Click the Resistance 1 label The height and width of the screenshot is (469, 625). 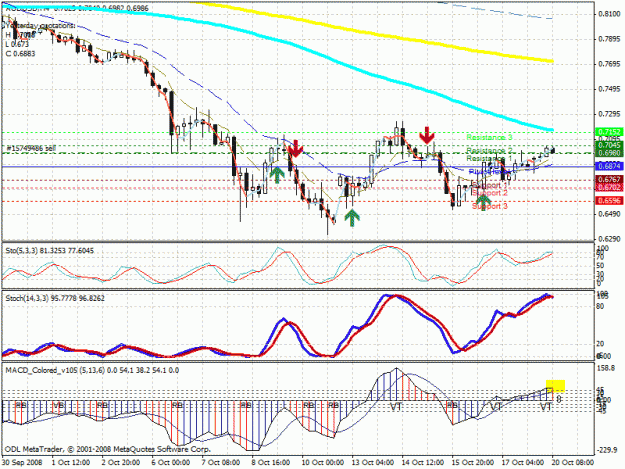tap(489, 159)
